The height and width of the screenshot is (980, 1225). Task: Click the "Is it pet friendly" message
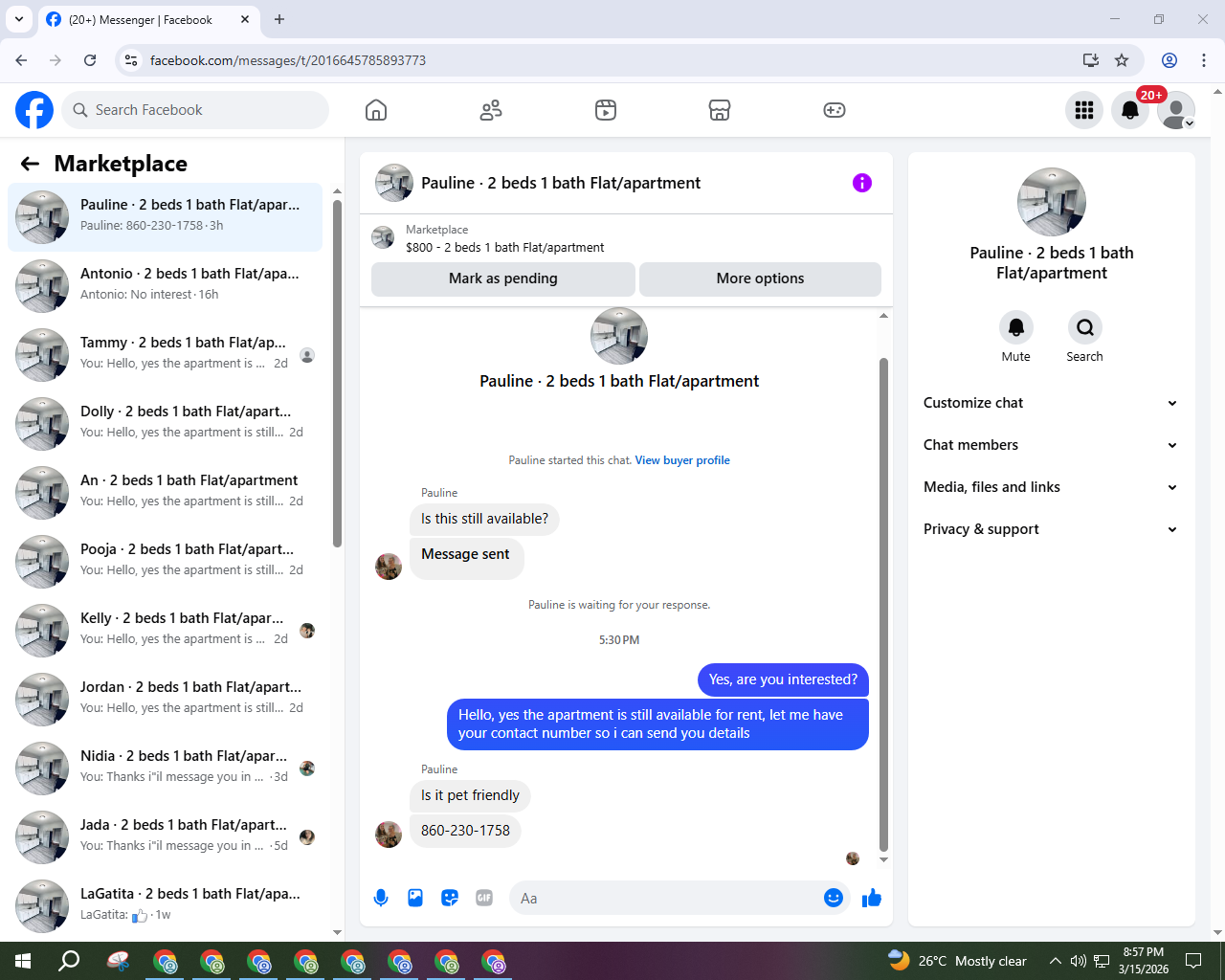pyautogui.click(x=470, y=795)
